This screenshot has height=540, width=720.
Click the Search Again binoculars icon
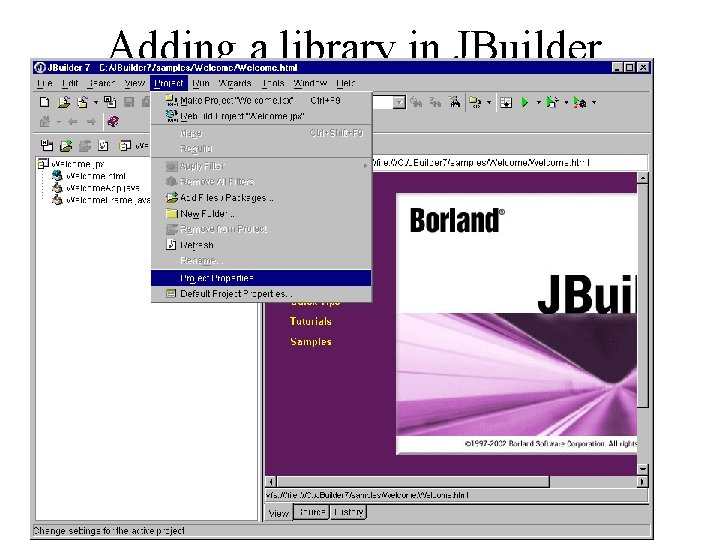click(x=435, y=102)
